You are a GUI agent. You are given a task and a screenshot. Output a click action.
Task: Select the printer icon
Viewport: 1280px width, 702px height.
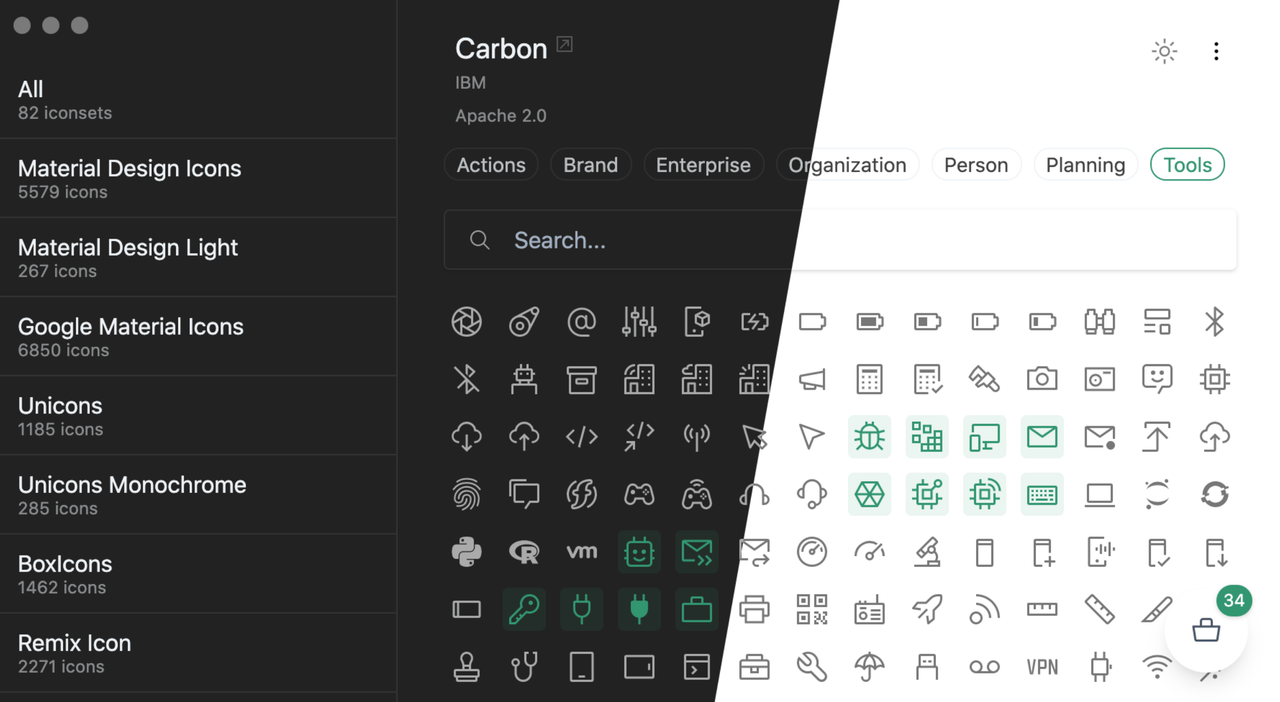755,609
